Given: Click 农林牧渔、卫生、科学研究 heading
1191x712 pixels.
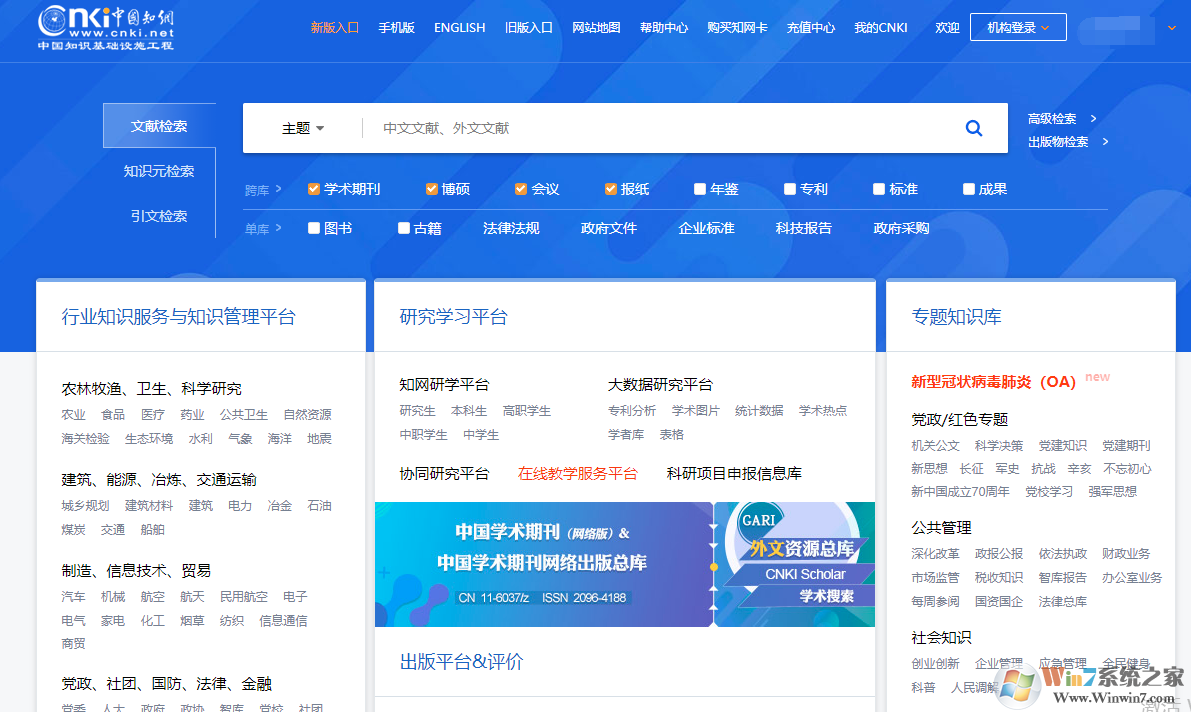Looking at the screenshot, I should pos(151,388).
